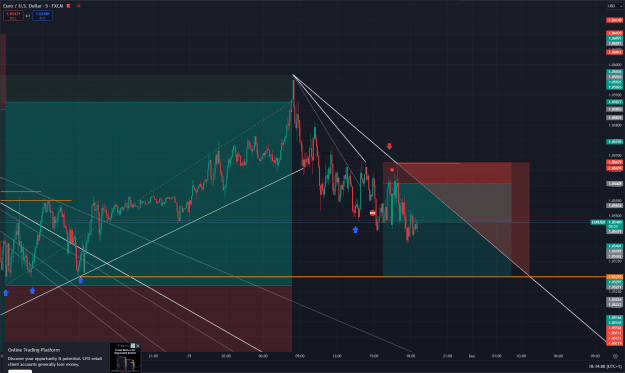Click the 1.06000 price axis label
This screenshot has width=625, height=373.
click(x=615, y=65)
